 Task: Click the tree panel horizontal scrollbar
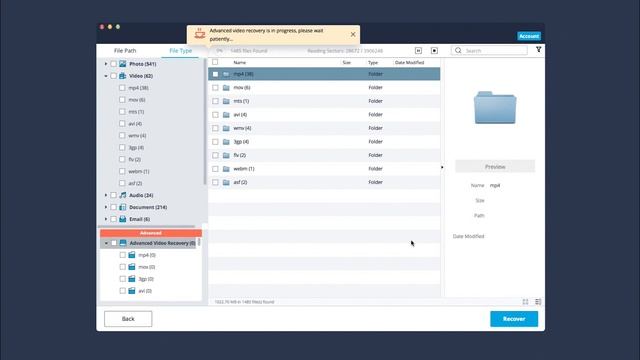tap(147, 226)
